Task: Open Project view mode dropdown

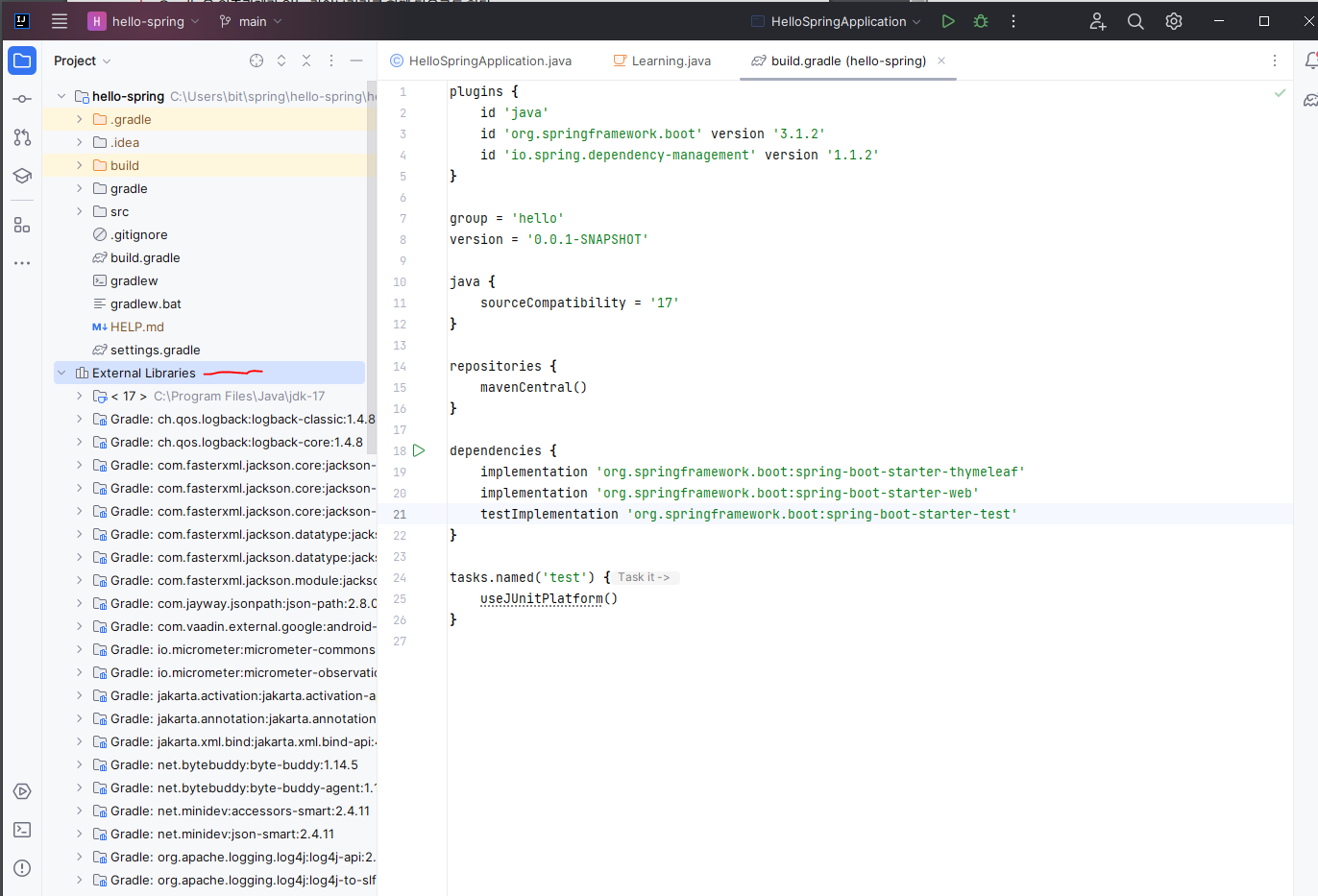Action: (83, 61)
